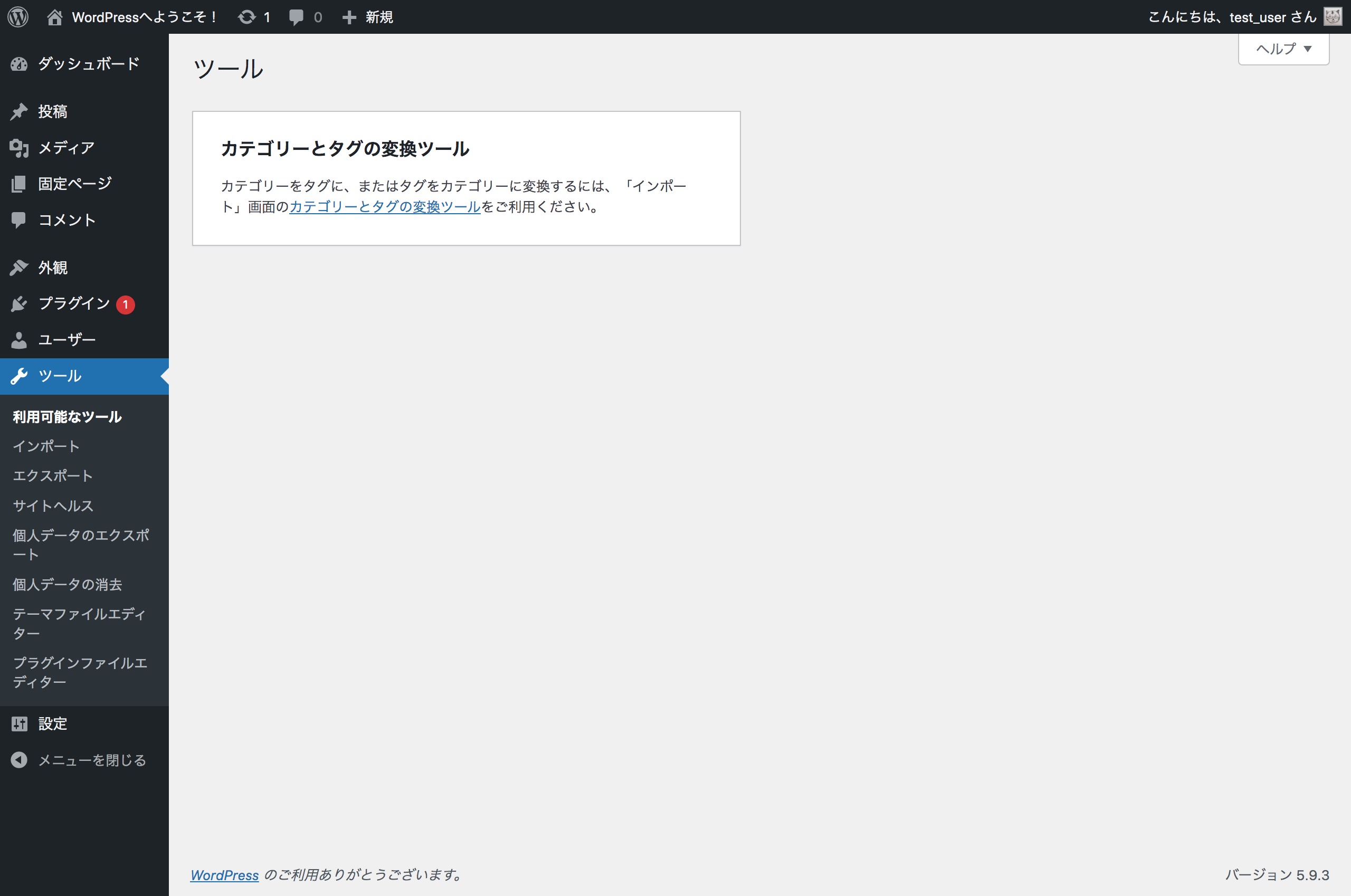Expand the ヘルプ dropdown tab
This screenshot has width=1351, height=896.
pos(1283,49)
